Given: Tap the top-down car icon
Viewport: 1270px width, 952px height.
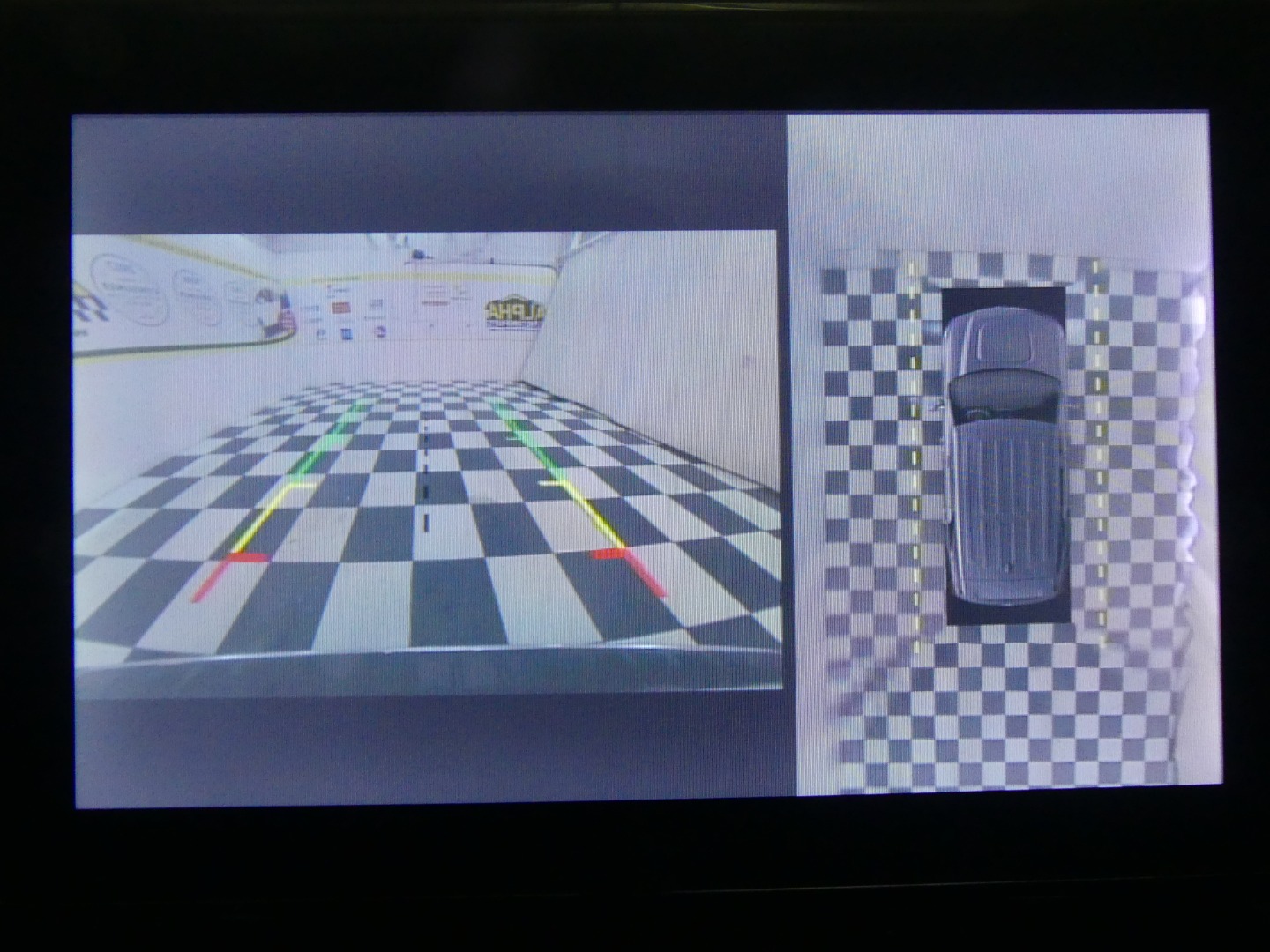Looking at the screenshot, I should point(1003,456).
